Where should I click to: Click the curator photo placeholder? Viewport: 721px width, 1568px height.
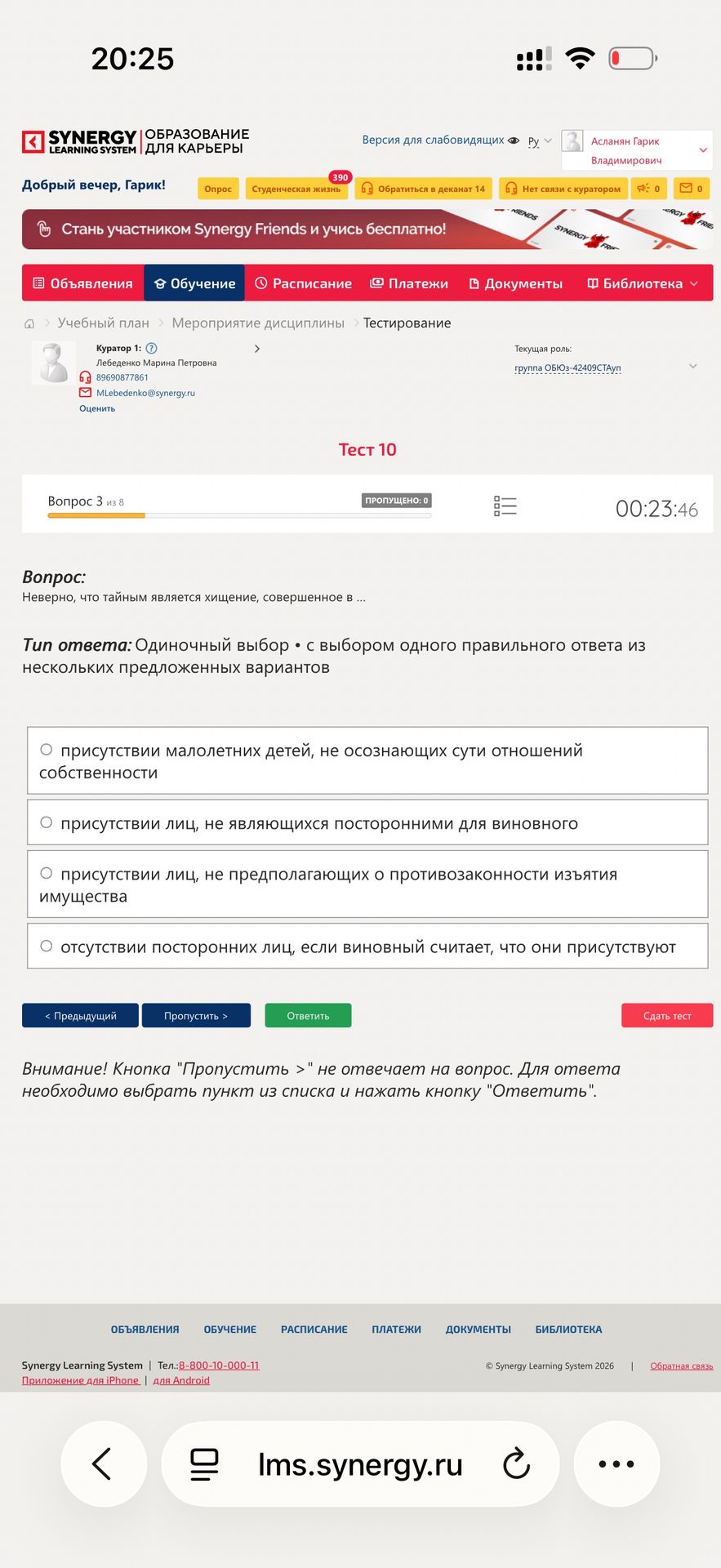click(x=54, y=363)
